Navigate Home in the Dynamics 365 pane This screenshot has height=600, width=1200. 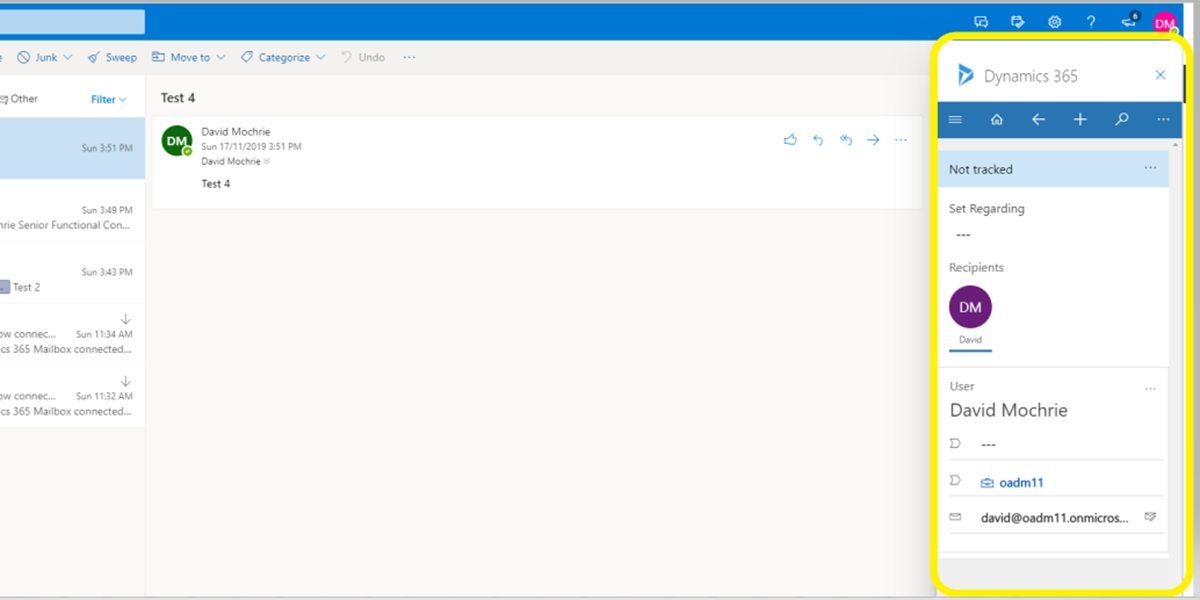coord(996,118)
